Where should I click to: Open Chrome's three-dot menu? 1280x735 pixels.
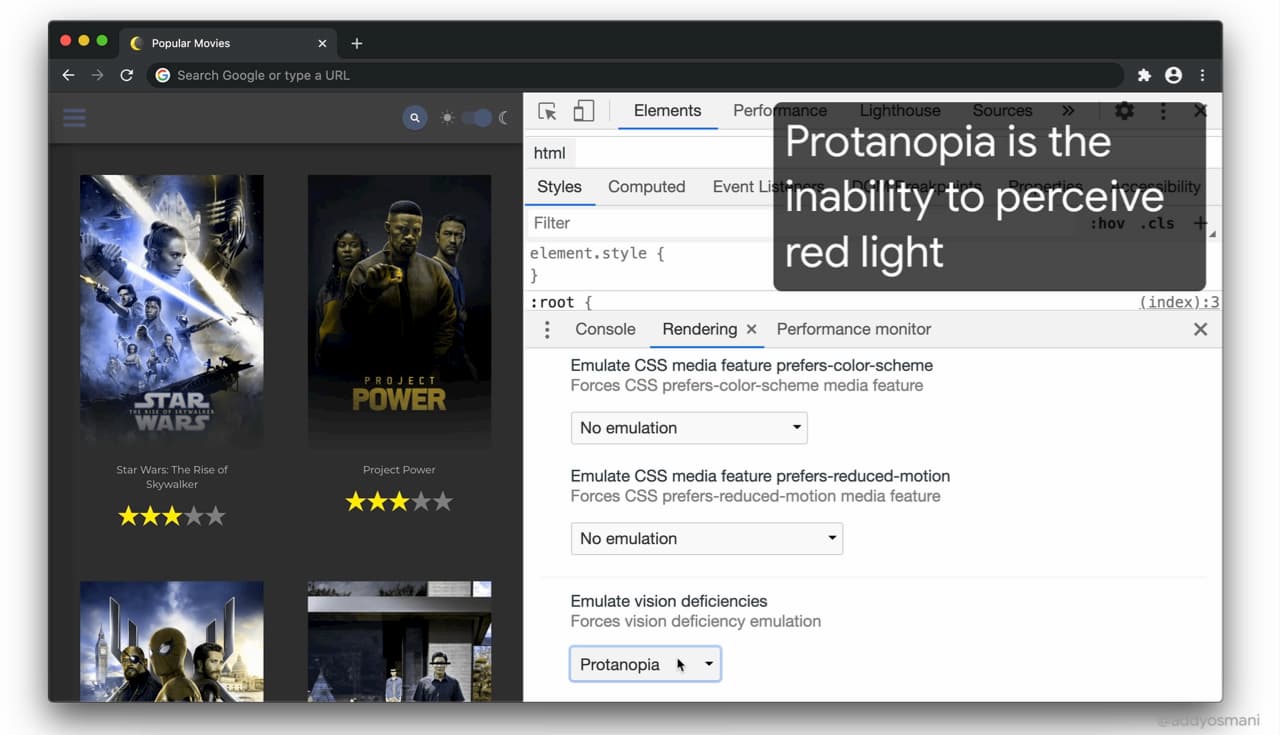1202,75
